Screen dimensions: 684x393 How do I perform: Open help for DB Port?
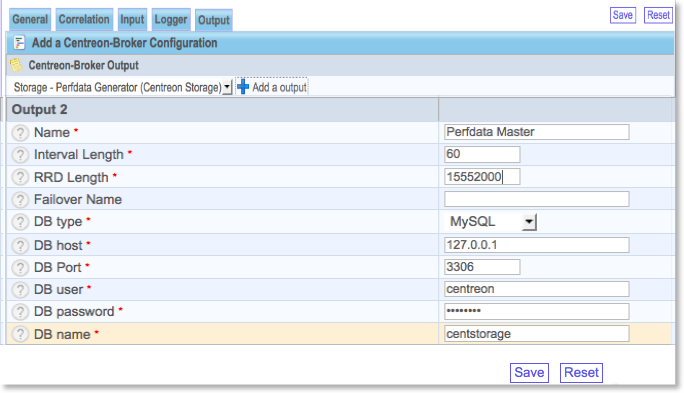(20, 267)
